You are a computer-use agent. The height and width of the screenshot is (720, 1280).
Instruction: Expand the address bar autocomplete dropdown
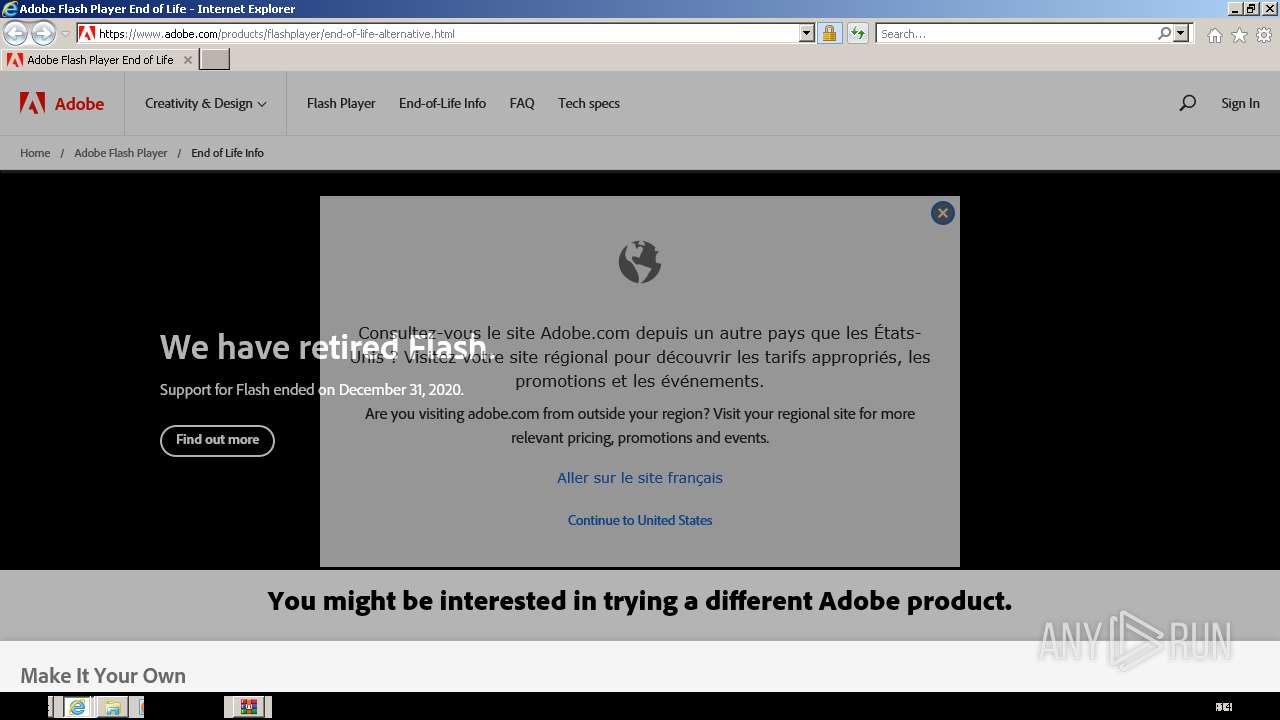click(x=807, y=33)
